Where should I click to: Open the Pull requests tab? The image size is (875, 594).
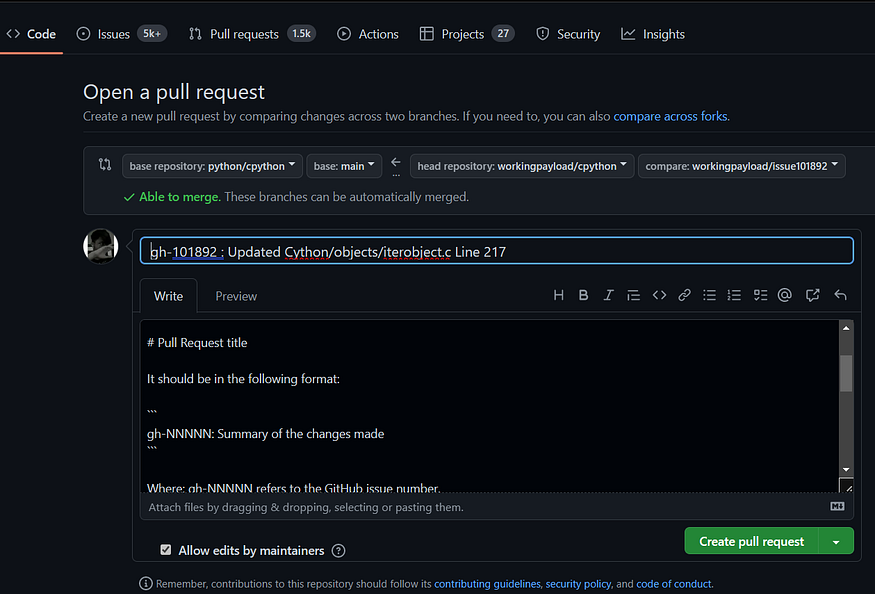[252, 34]
